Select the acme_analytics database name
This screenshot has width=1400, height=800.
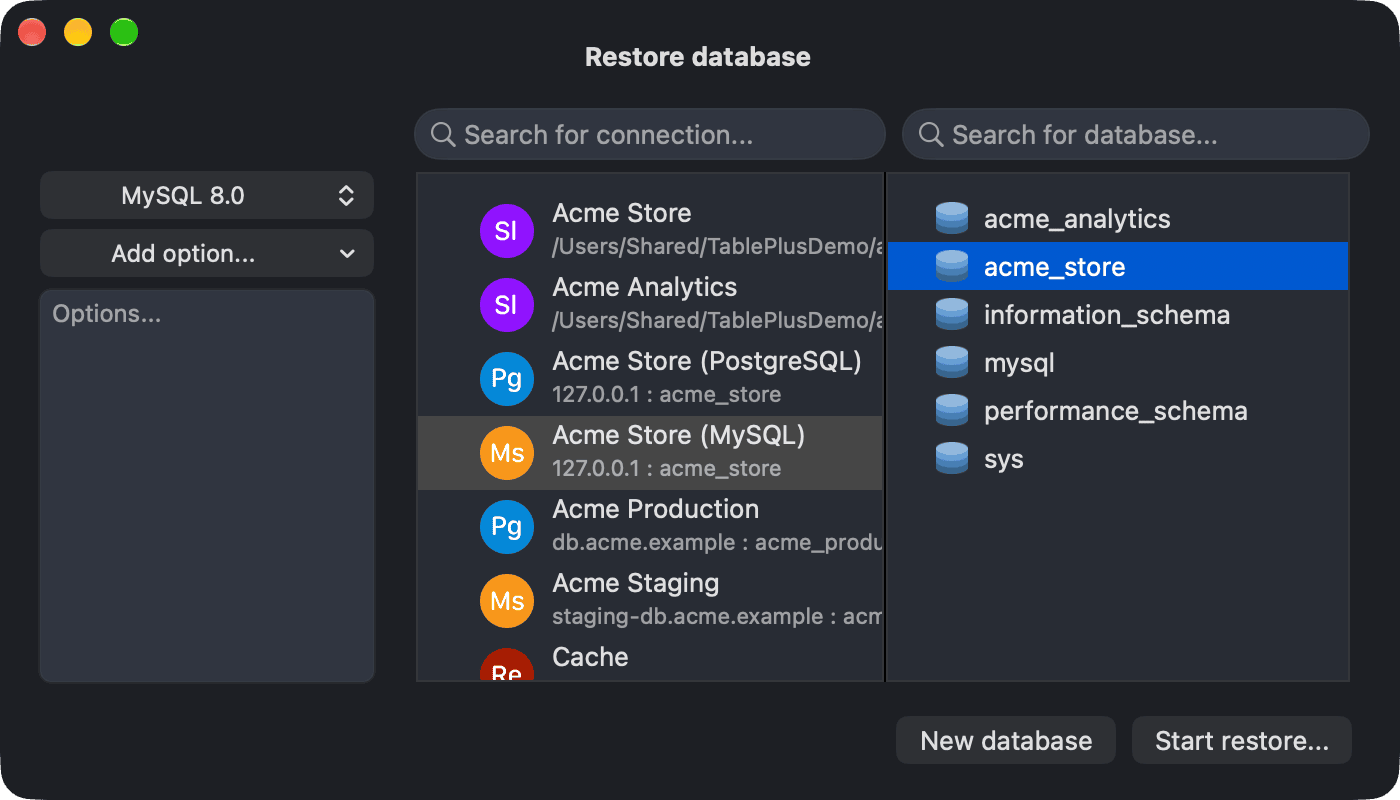point(1077,219)
